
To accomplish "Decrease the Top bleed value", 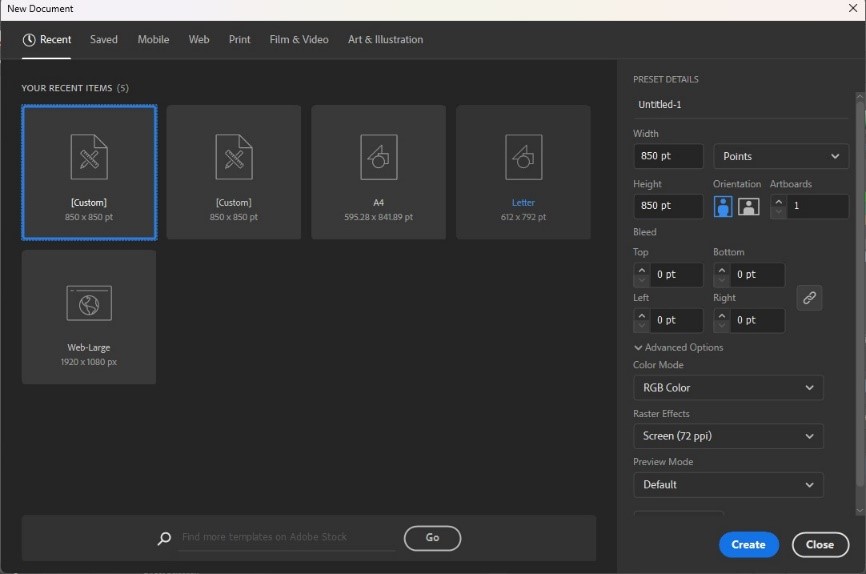I will (641, 281).
